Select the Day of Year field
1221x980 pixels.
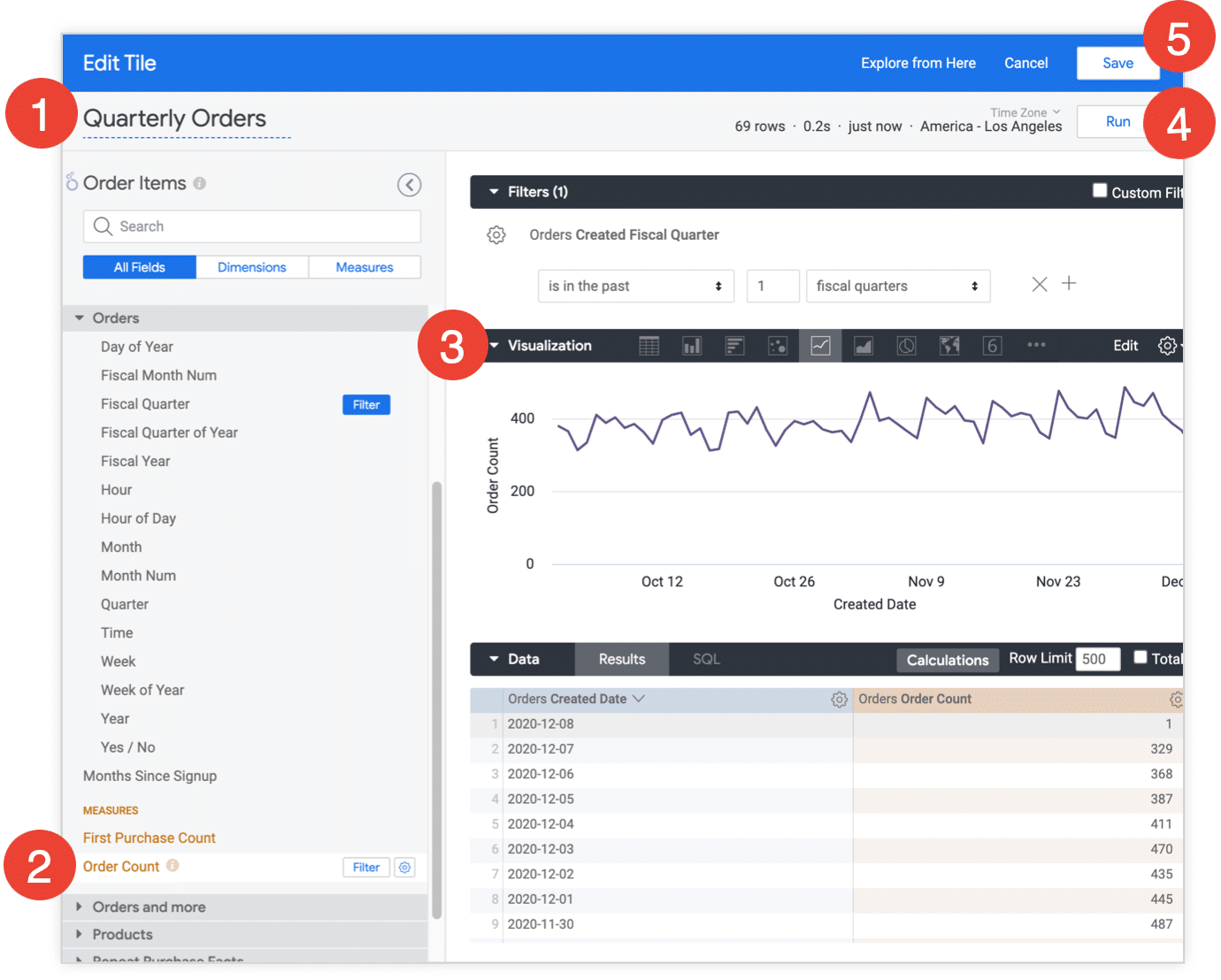pos(137,347)
